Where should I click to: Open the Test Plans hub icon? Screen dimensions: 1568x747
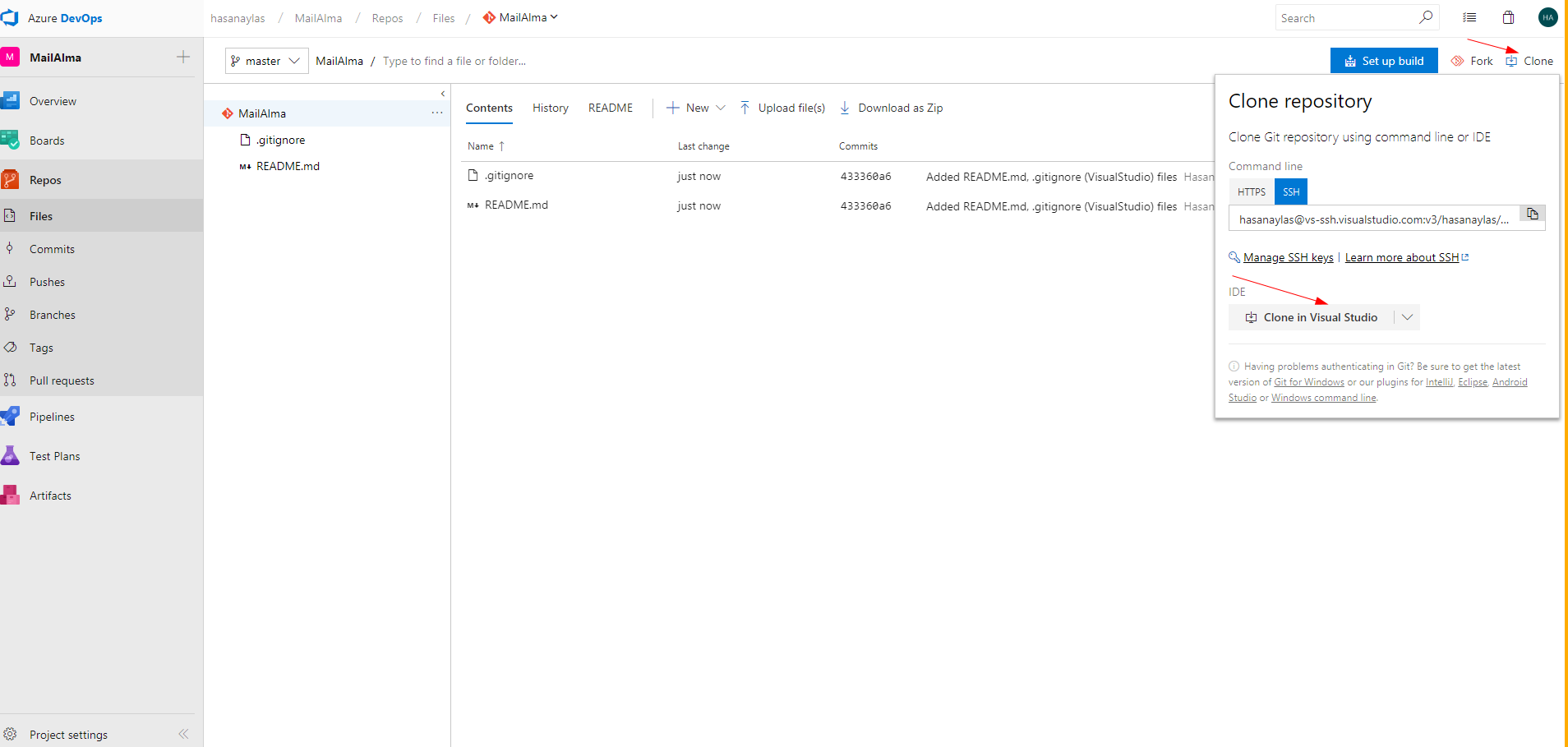click(10, 456)
